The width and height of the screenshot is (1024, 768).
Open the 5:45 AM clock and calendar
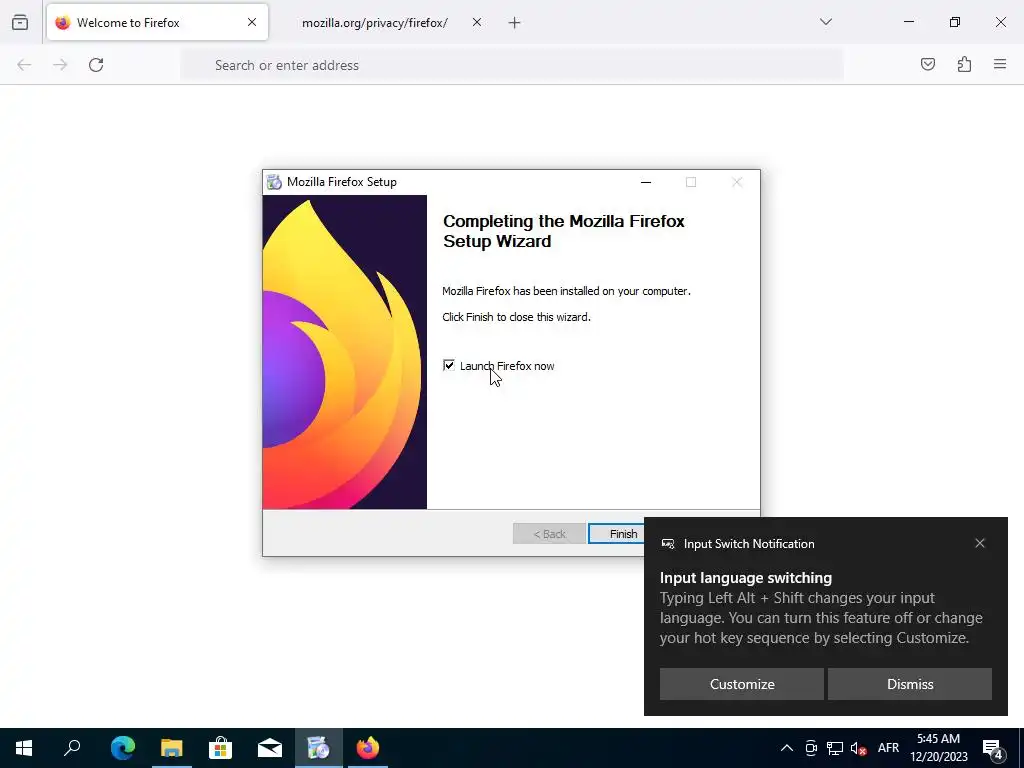(x=939, y=748)
